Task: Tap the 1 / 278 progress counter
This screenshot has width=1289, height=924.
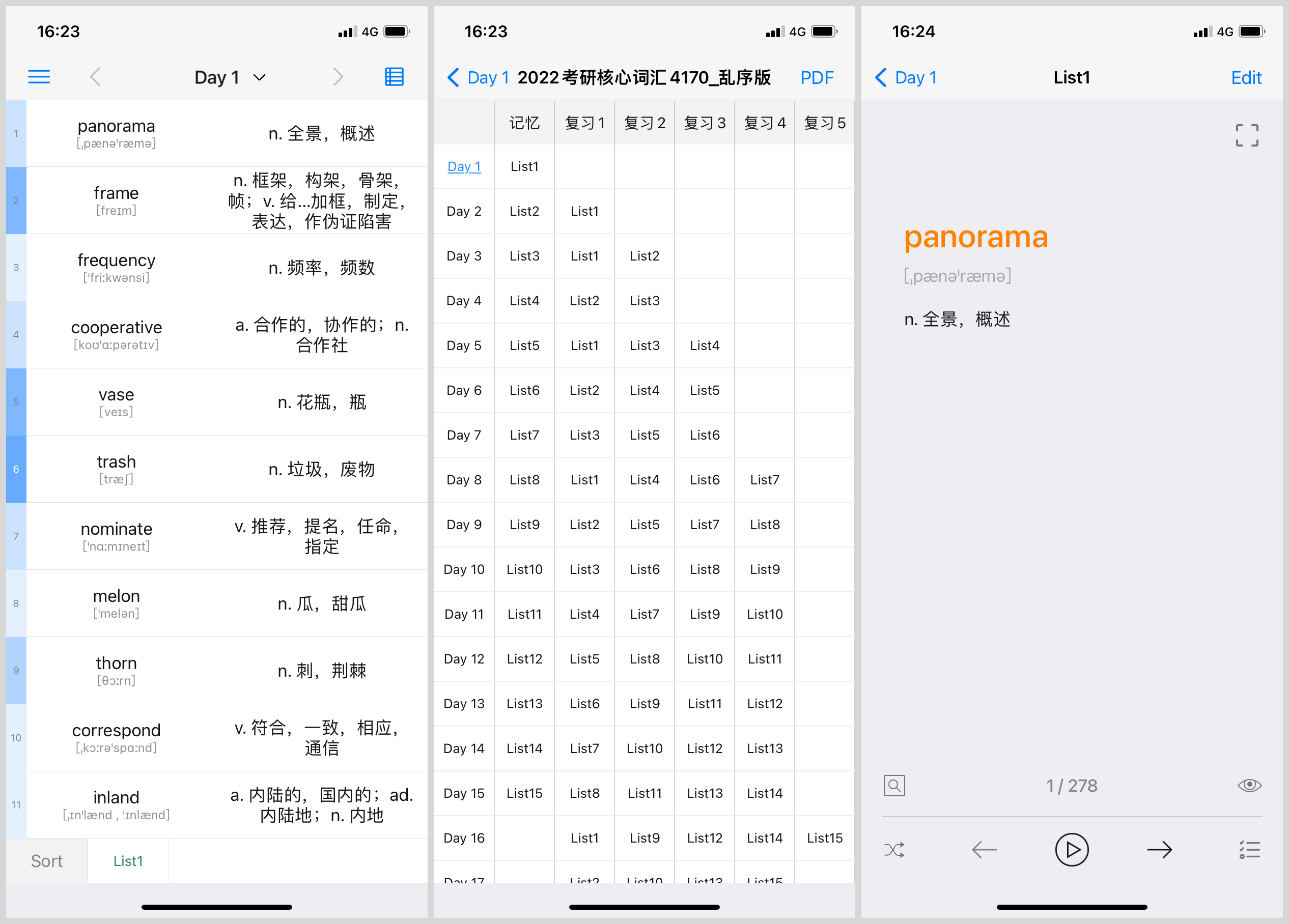Action: (1071, 786)
